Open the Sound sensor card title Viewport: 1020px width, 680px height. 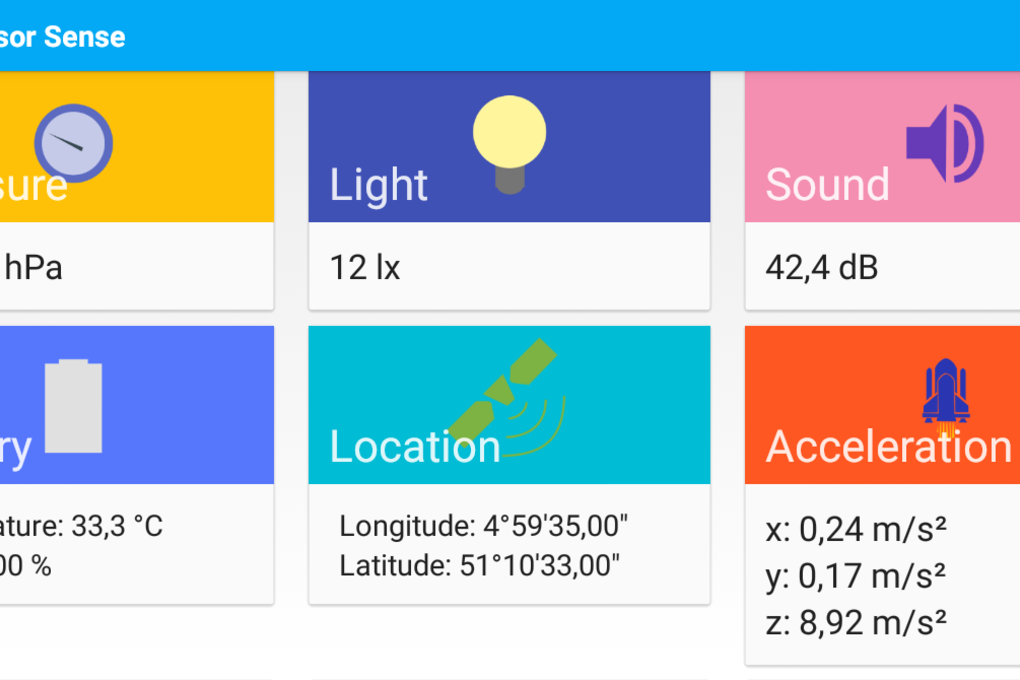pyautogui.click(x=827, y=185)
